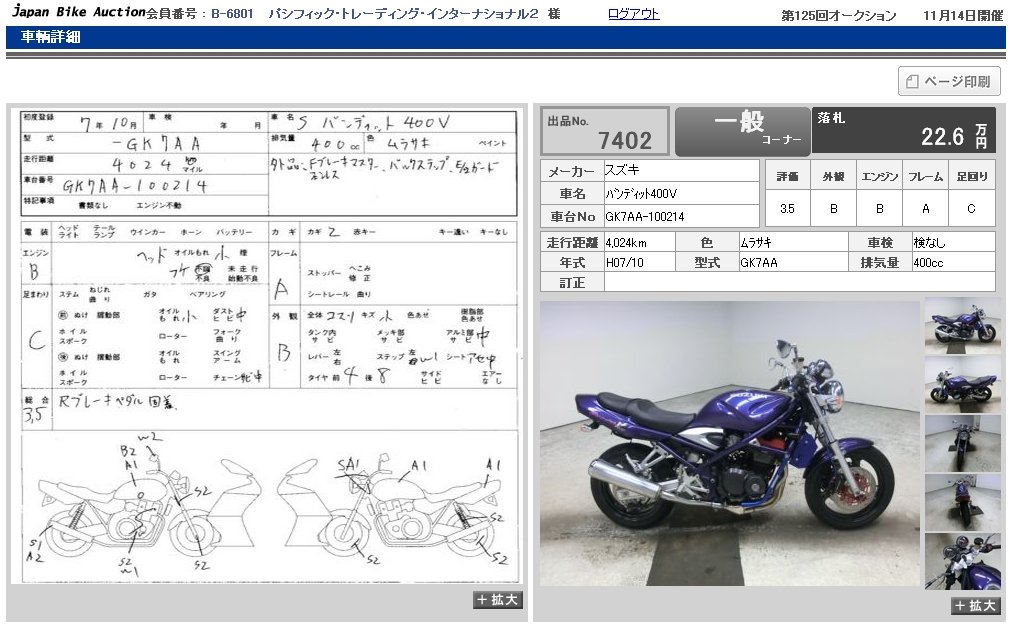Screen dimensions: 1010x631
Task: Click the 型式 value GK7AA in the table
Action: pyautogui.click(x=759, y=263)
